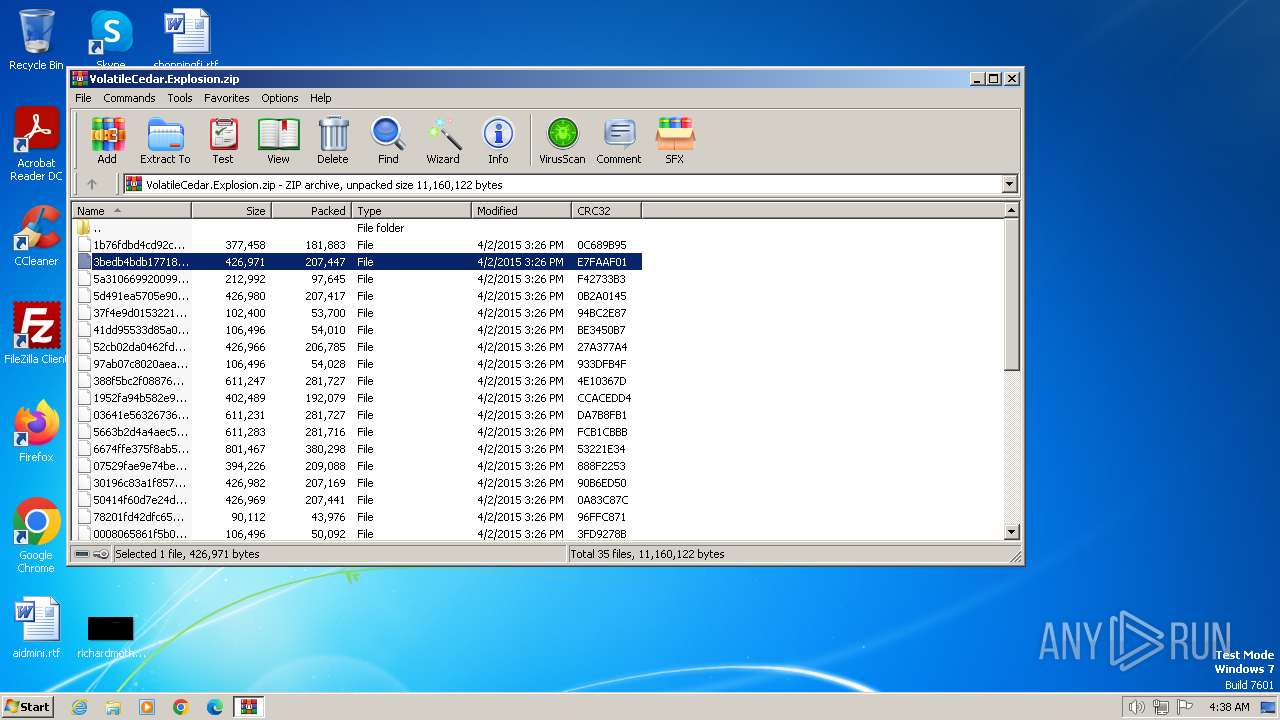Open Windows Explorer from the taskbar
Viewport: 1280px width, 720px height.
(113, 707)
